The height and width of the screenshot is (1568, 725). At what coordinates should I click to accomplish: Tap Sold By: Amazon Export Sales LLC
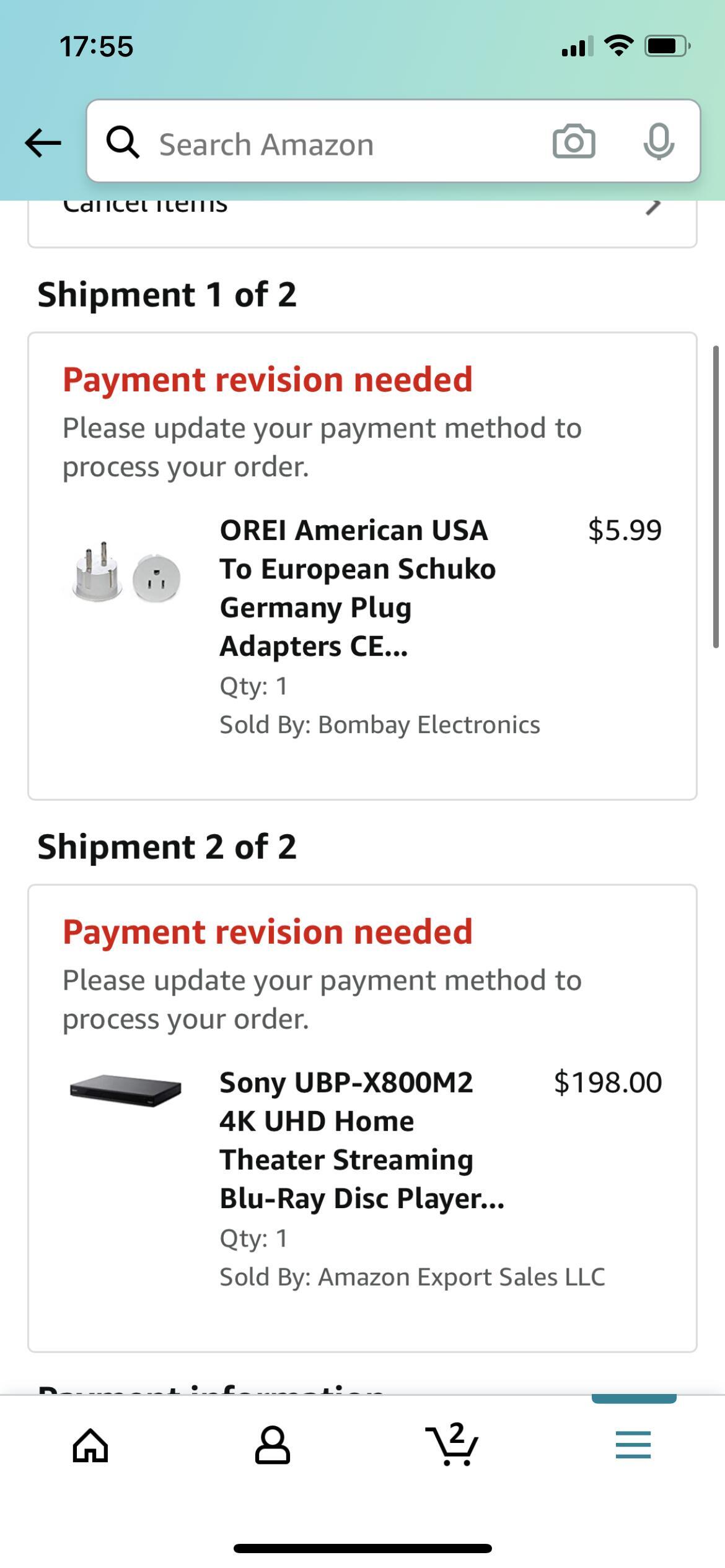tap(412, 1277)
